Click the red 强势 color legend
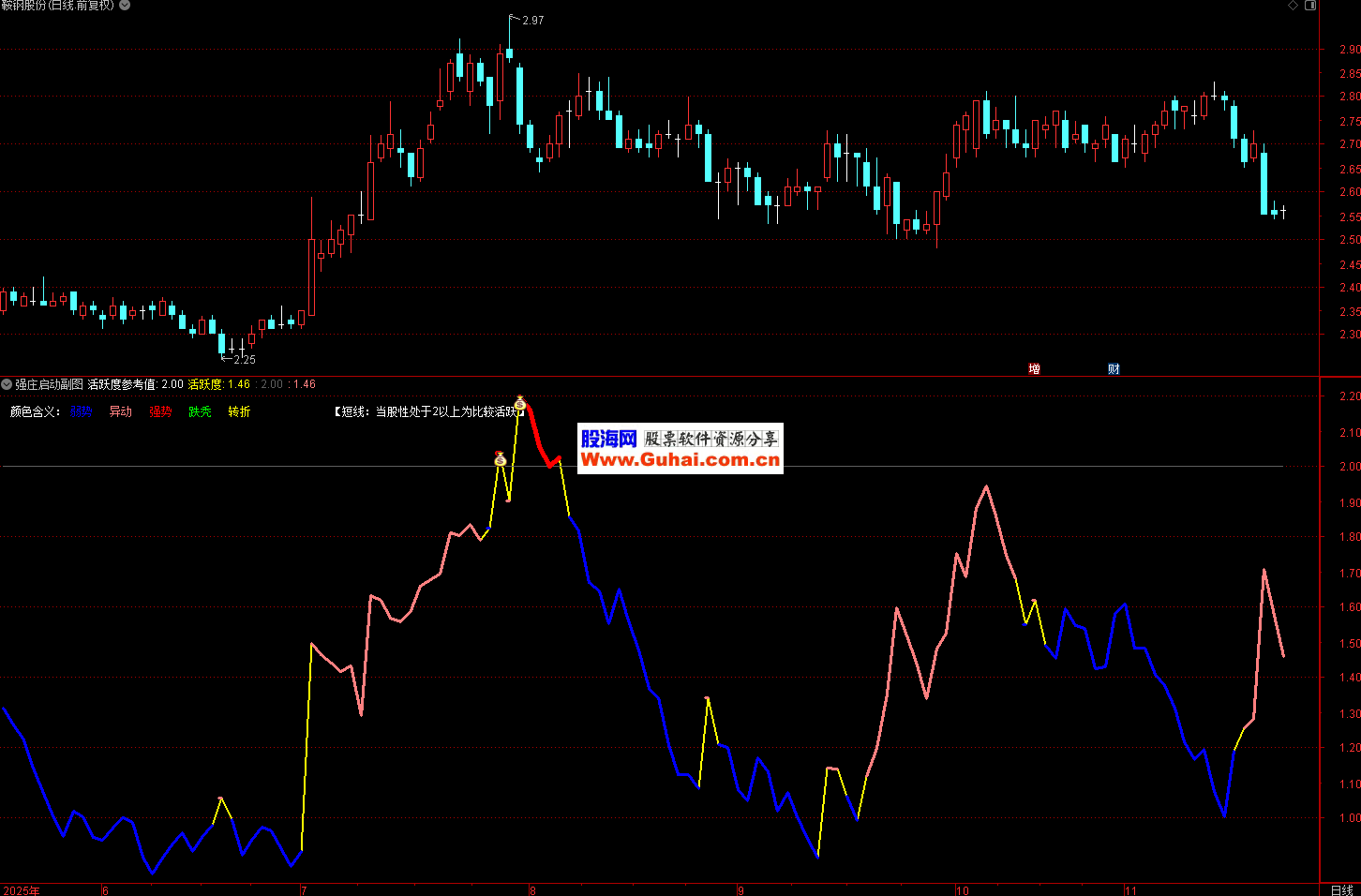Image resolution: width=1361 pixels, height=896 pixels. coord(160,412)
